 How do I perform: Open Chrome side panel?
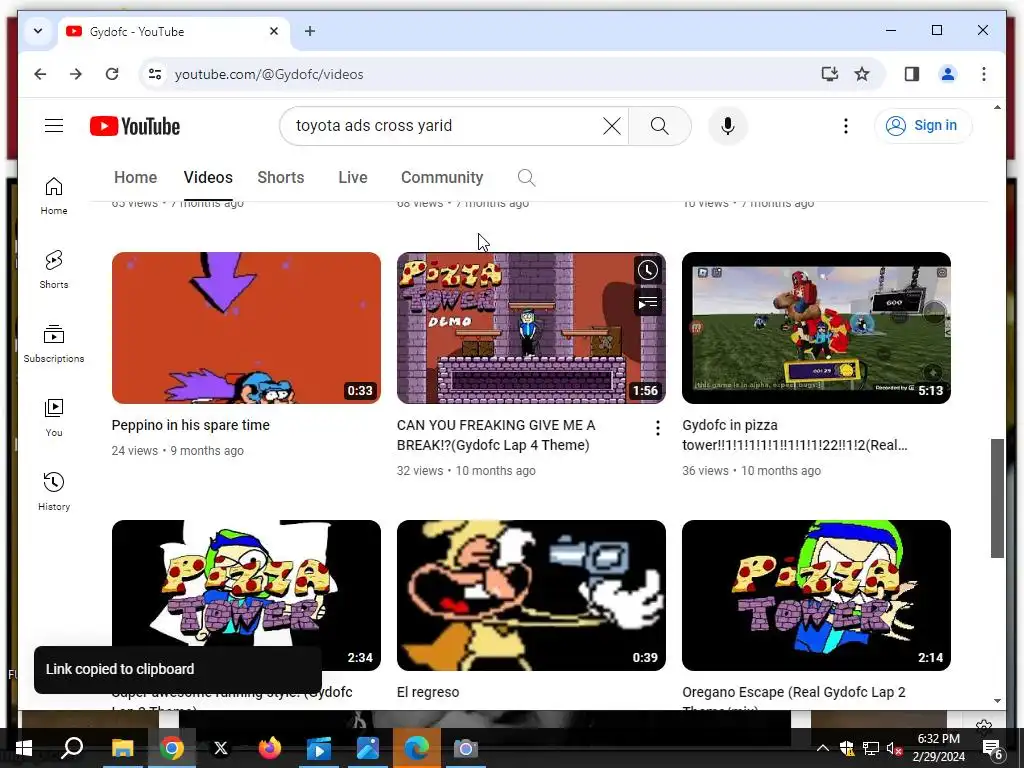(x=912, y=74)
